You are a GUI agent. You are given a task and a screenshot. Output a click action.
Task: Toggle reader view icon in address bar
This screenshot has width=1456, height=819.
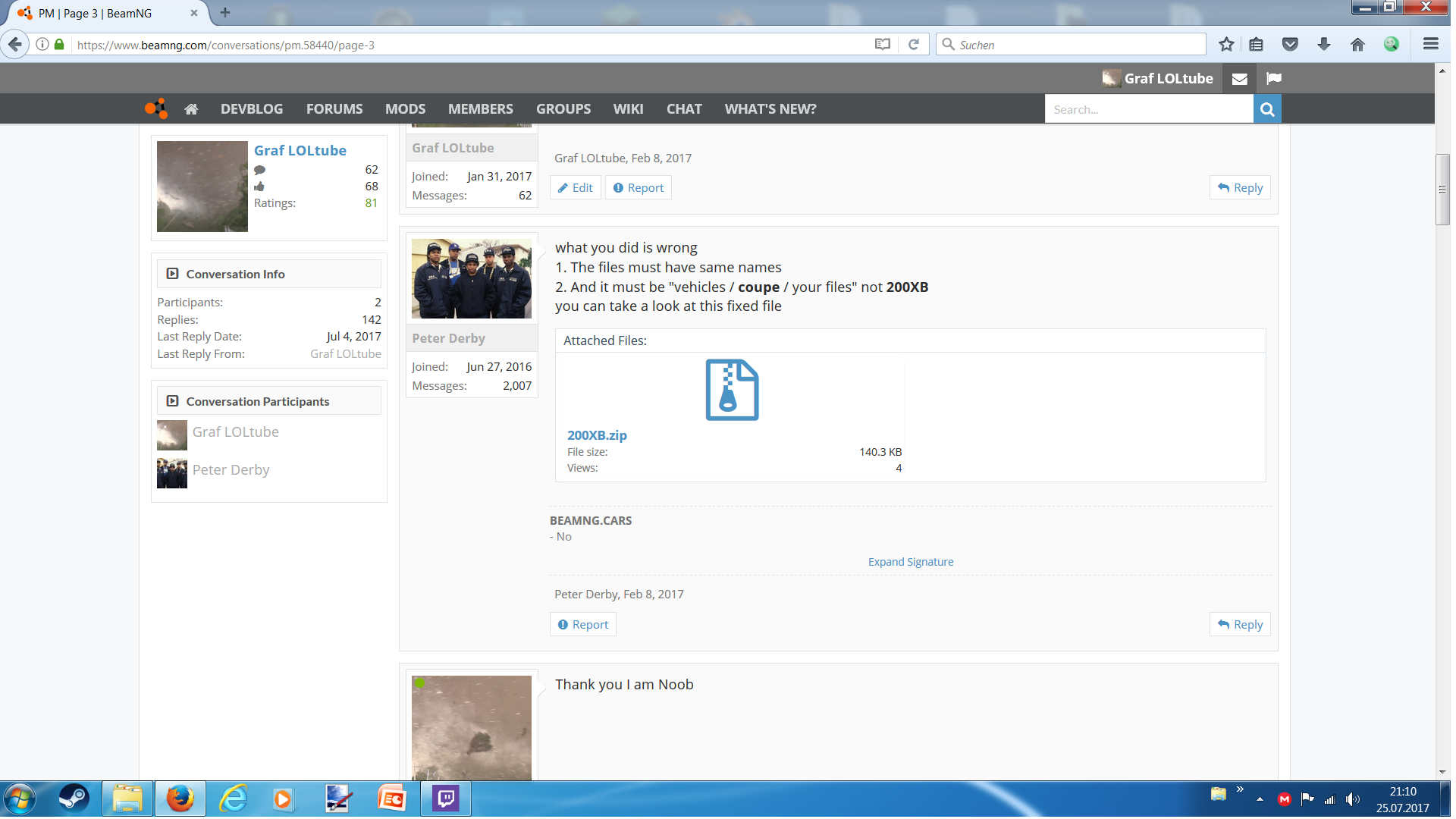(882, 45)
